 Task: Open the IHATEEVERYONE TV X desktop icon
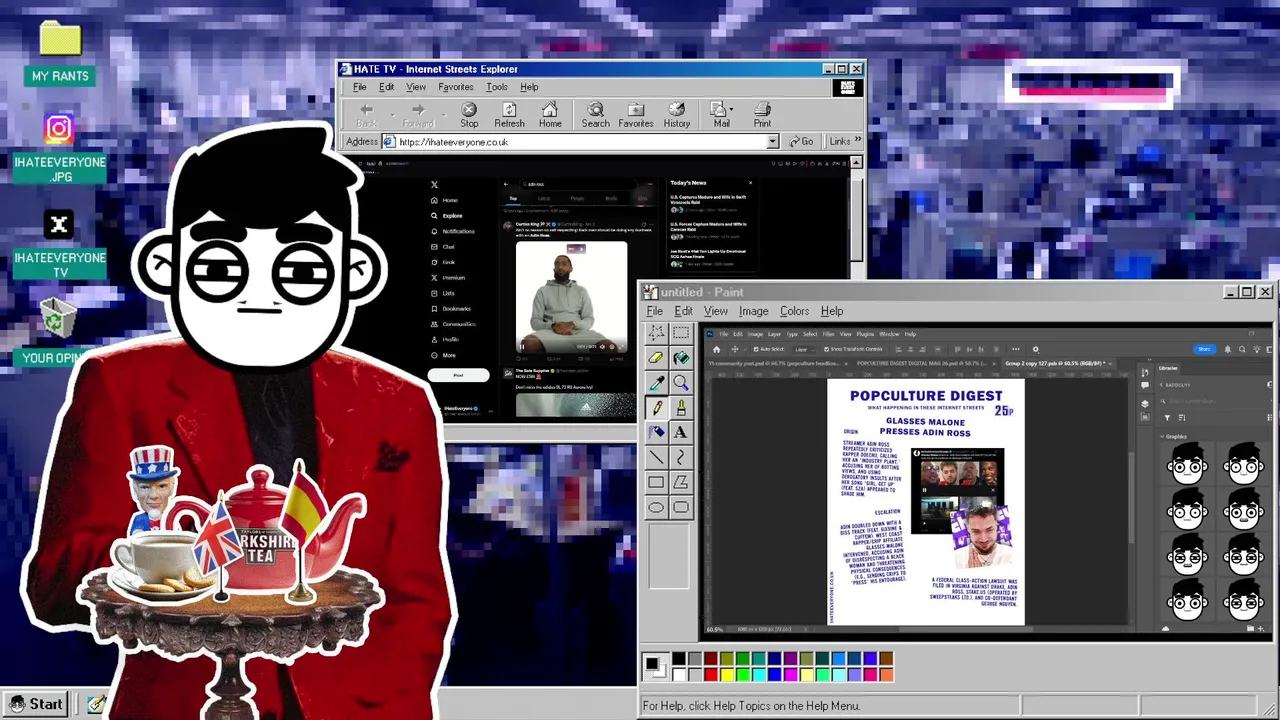click(60, 246)
